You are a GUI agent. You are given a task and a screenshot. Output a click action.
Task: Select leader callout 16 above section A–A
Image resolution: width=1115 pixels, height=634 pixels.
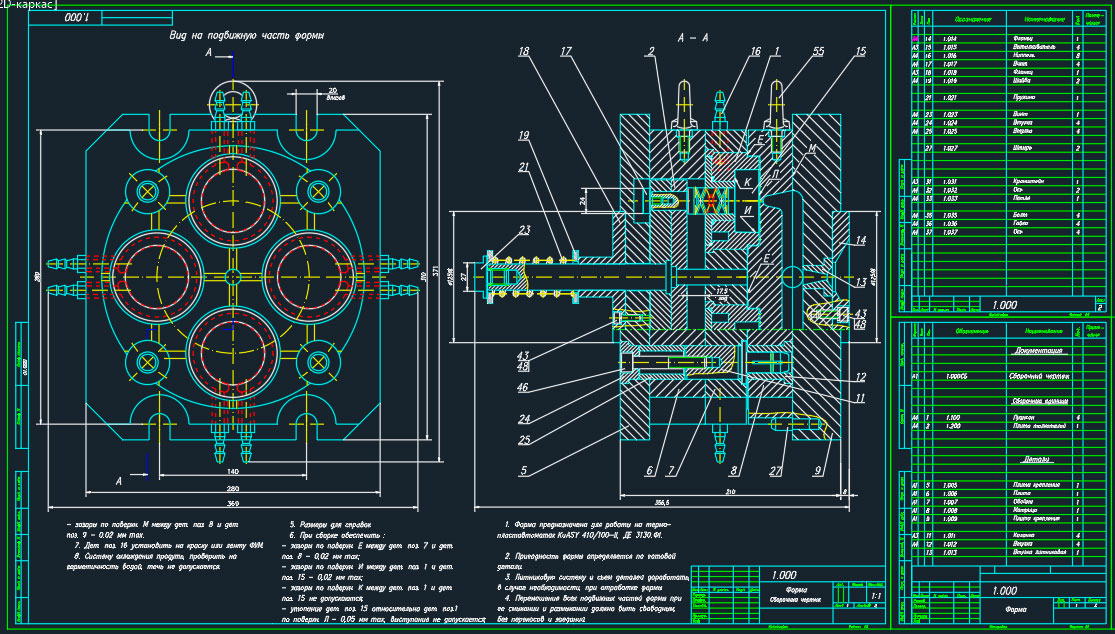[755, 51]
